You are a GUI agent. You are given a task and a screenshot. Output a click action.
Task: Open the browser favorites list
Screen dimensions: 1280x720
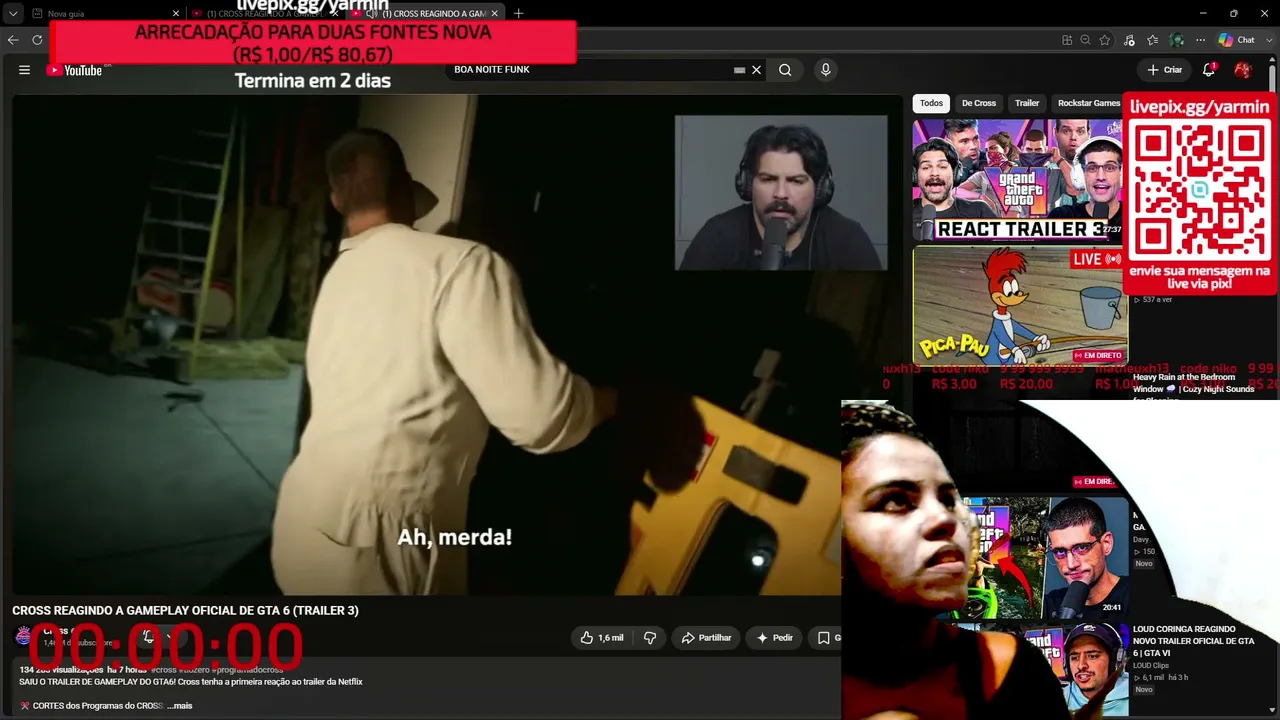point(1153,40)
